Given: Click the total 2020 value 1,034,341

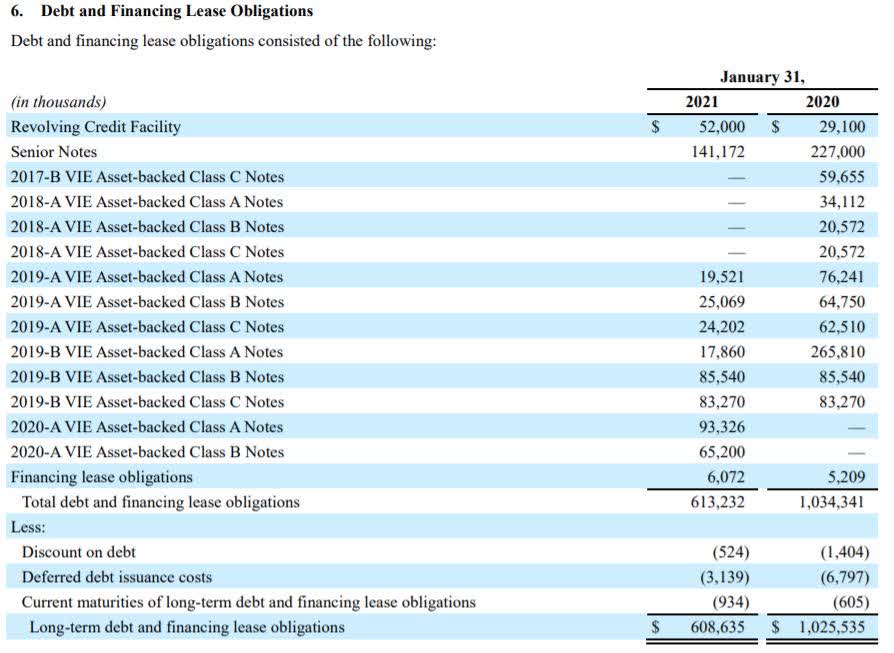Looking at the screenshot, I should (x=832, y=502).
